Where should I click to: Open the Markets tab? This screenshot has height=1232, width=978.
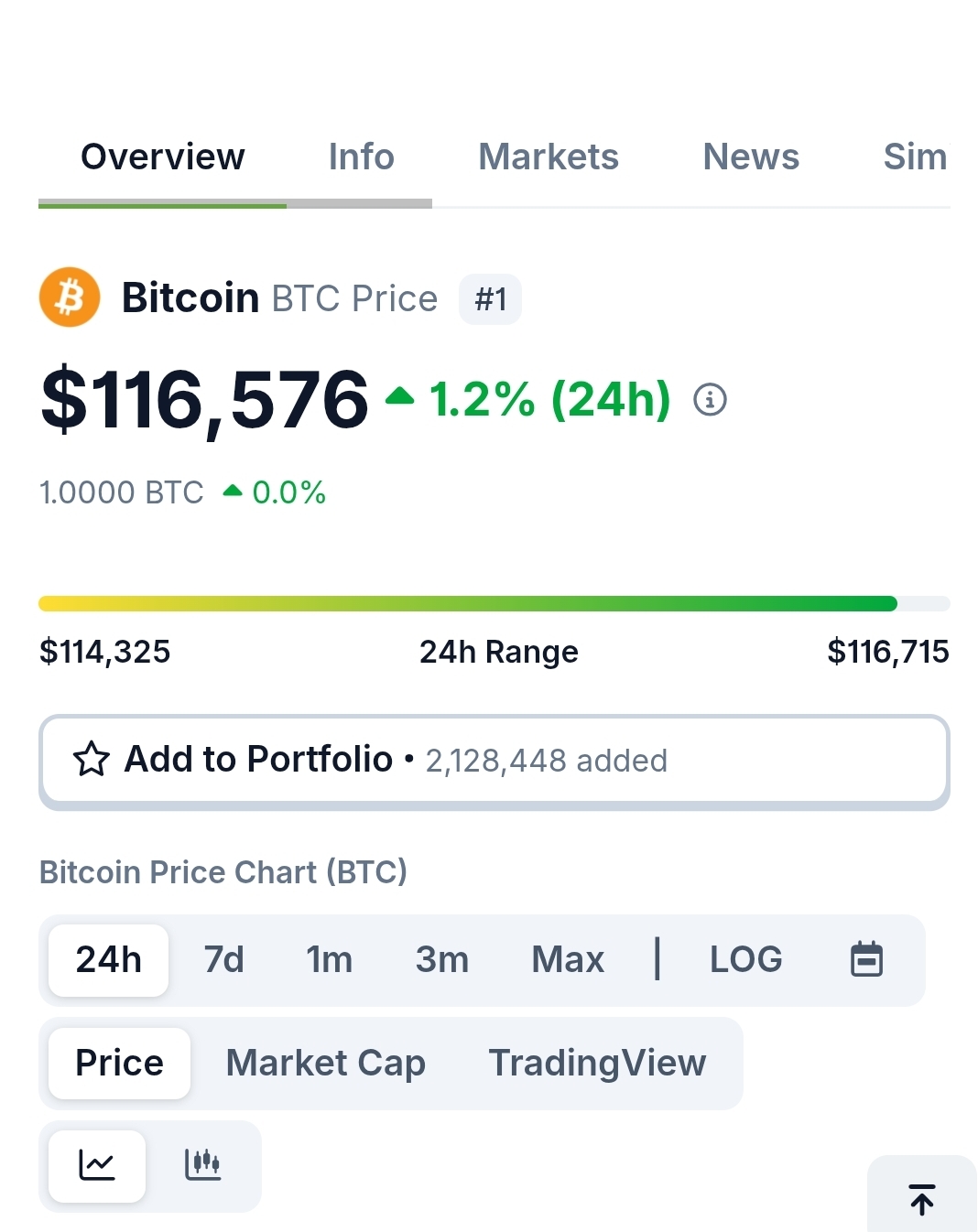(x=549, y=157)
